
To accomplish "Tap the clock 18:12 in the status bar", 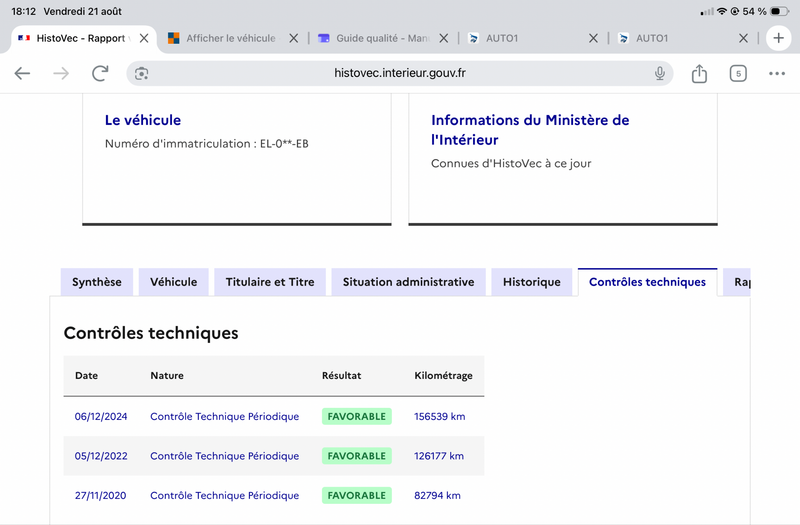I will click(23, 11).
